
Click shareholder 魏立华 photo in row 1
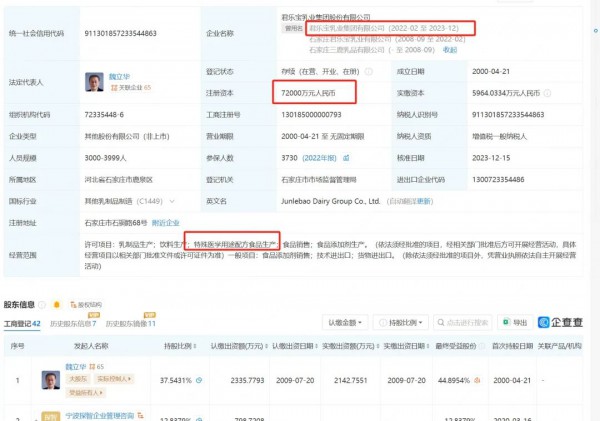(x=51, y=380)
